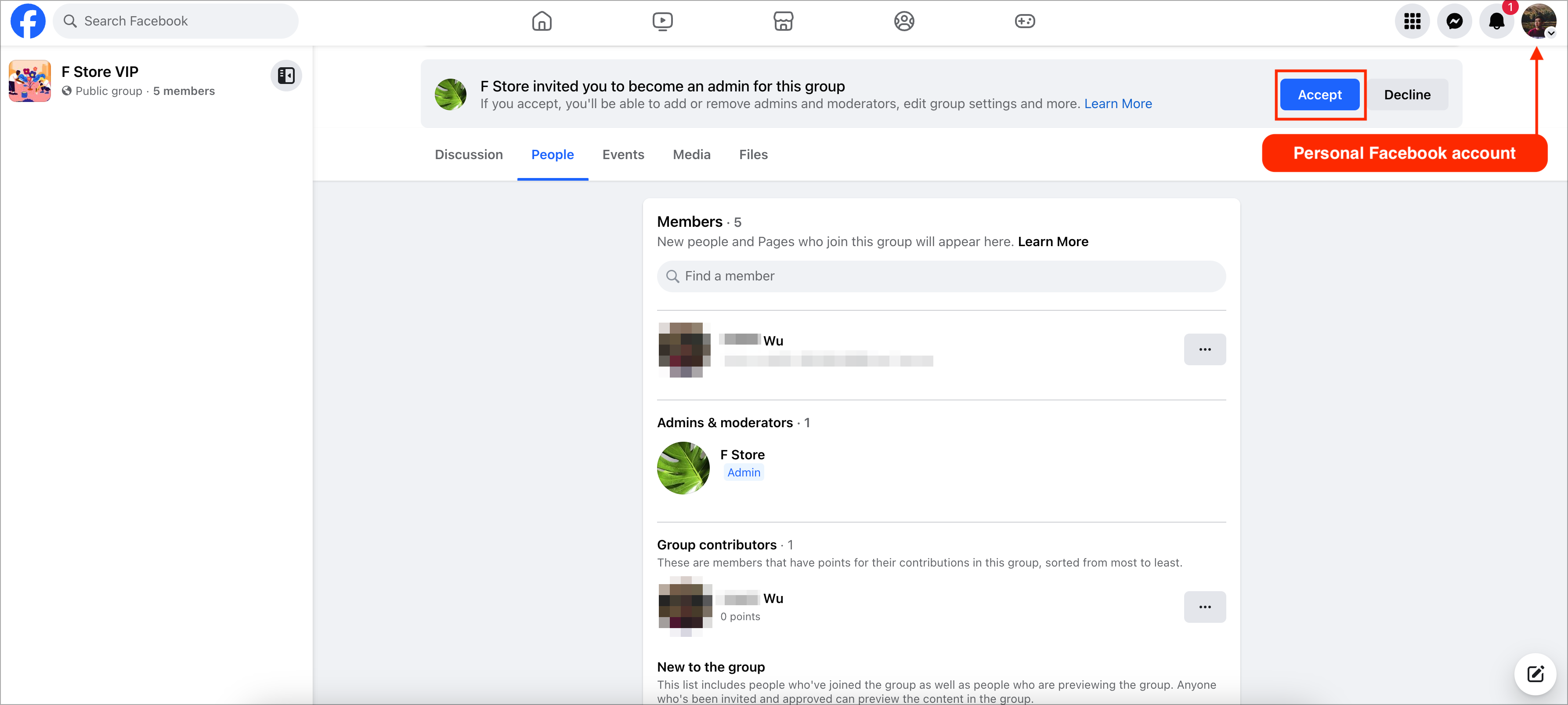Click the 5 members link
The width and height of the screenshot is (1568, 705).
point(184,91)
